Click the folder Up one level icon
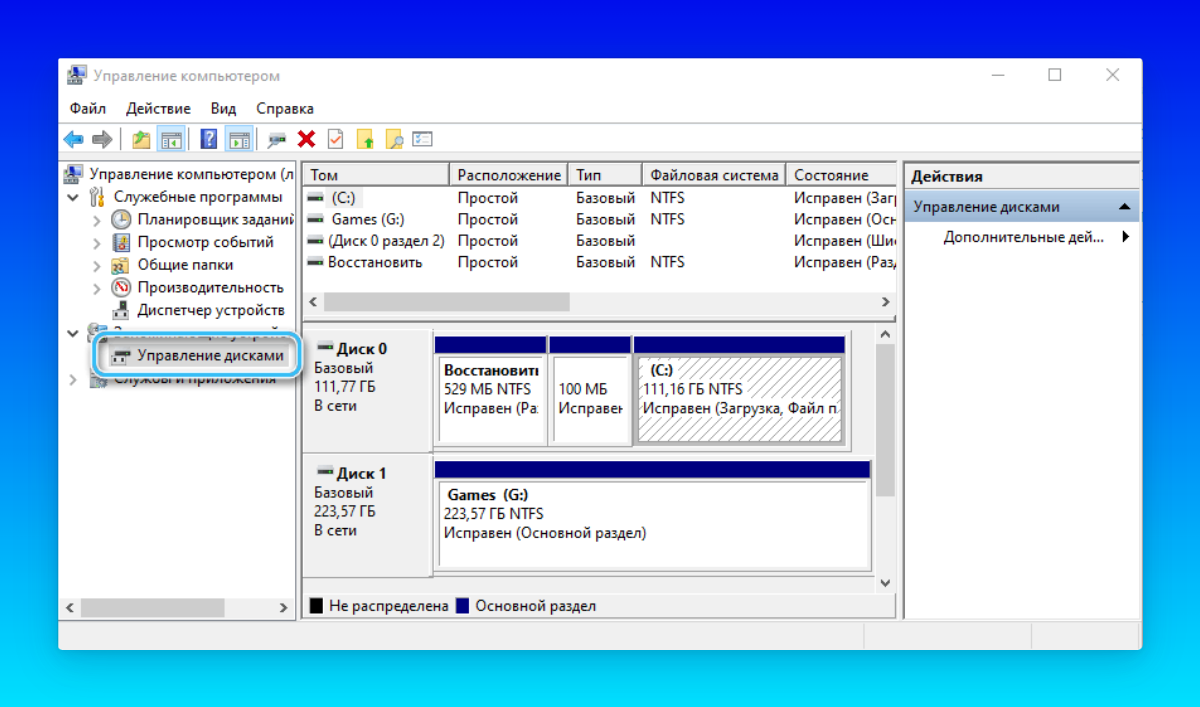 (142, 139)
